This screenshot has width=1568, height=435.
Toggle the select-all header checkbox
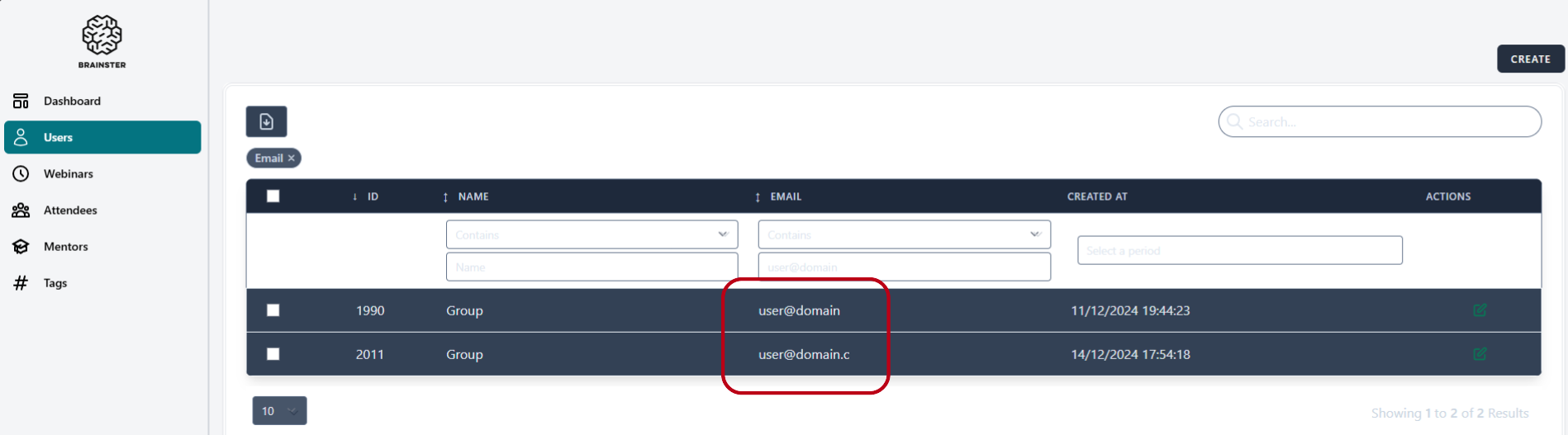pos(273,196)
